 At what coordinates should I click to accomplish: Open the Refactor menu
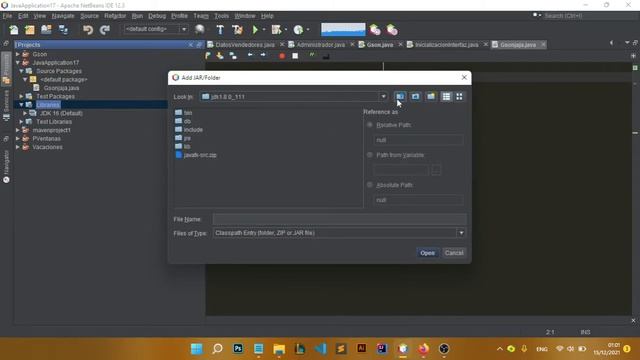(115, 16)
